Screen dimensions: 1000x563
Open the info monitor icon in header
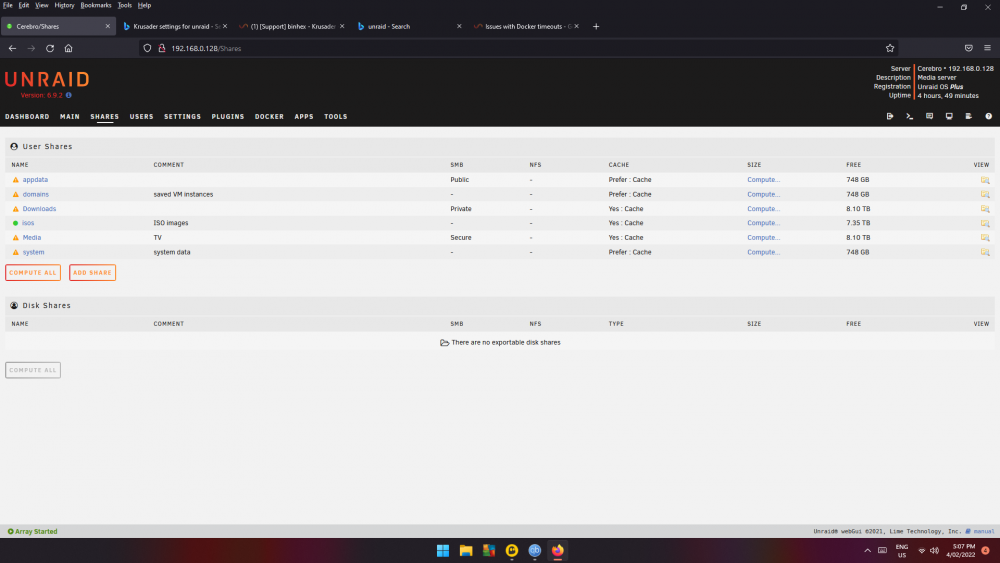(x=949, y=117)
